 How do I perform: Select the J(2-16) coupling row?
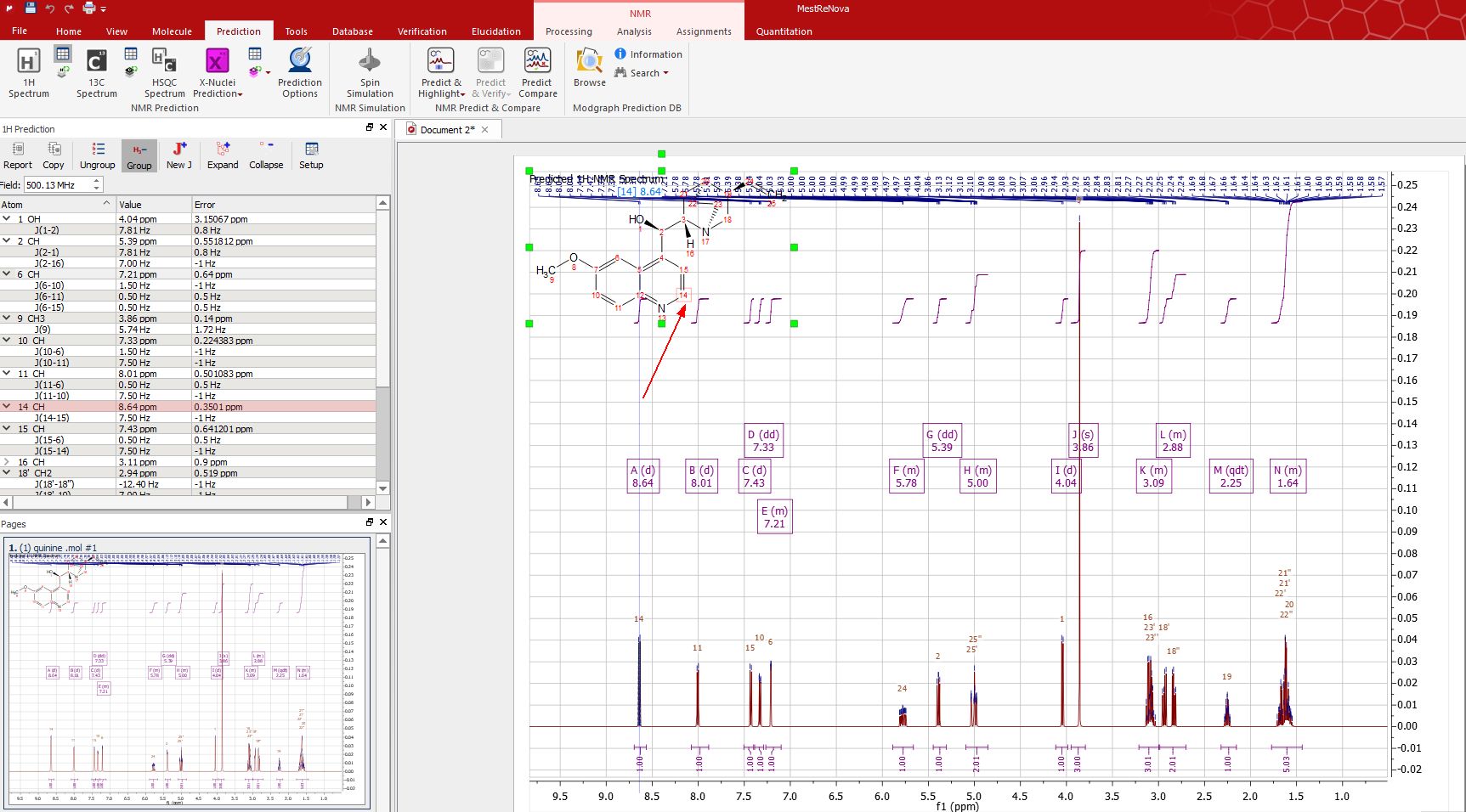click(188, 263)
